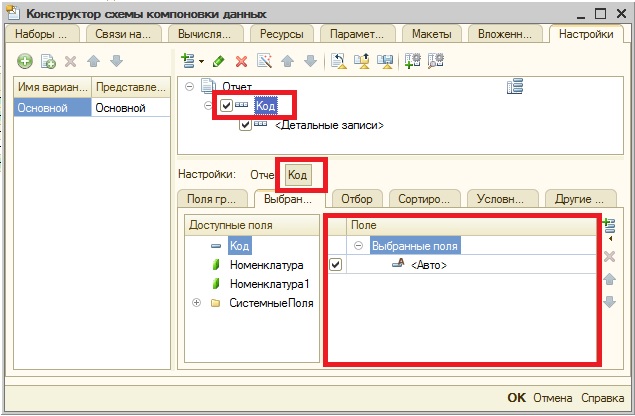
Task: Click the Код settings toggle button
Action: coord(297,175)
